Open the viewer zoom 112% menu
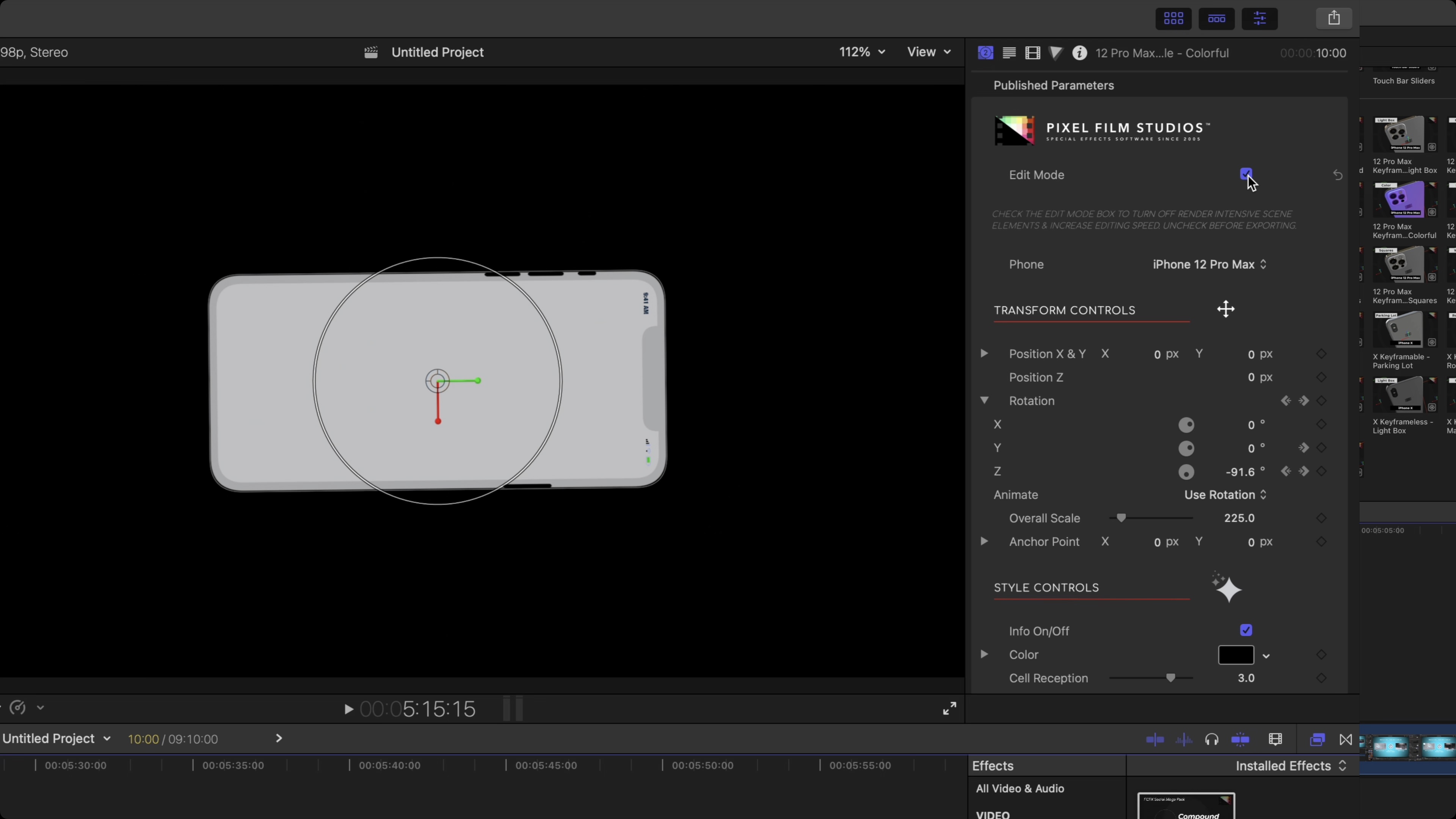The height and width of the screenshot is (819, 1456). pos(861,52)
